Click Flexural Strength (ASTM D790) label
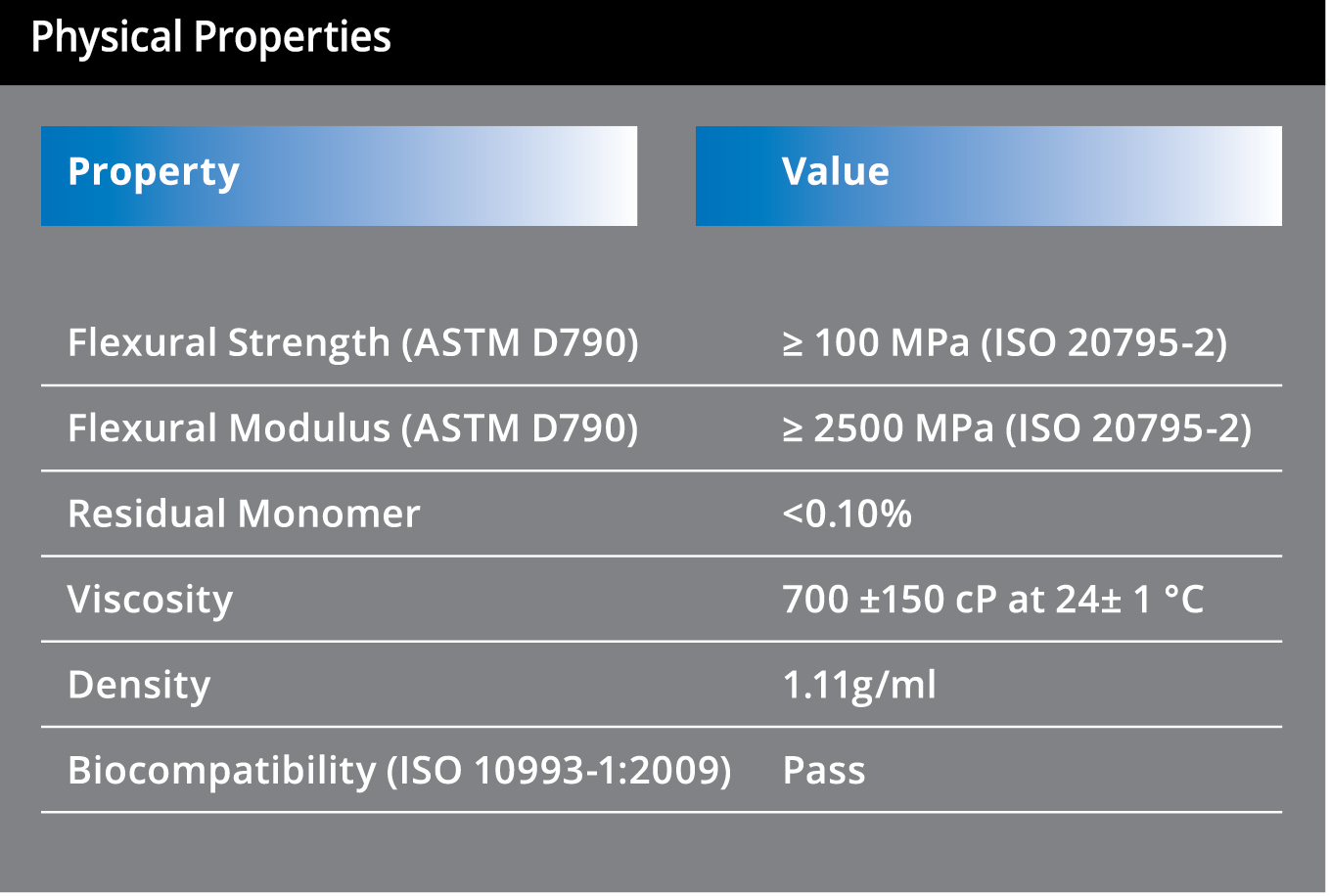Viewport: 1330px width, 896px height. click(x=352, y=343)
